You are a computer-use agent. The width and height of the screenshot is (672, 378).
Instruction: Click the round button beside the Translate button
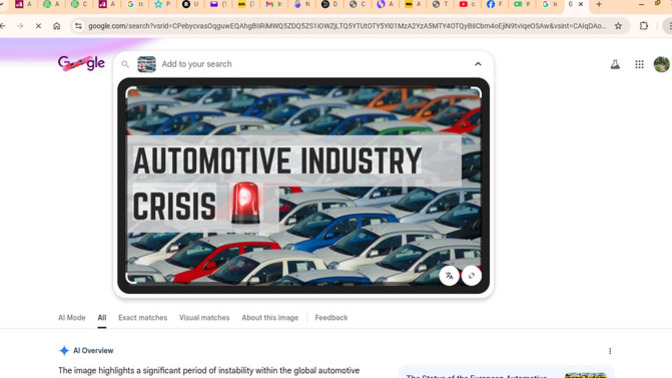point(471,276)
